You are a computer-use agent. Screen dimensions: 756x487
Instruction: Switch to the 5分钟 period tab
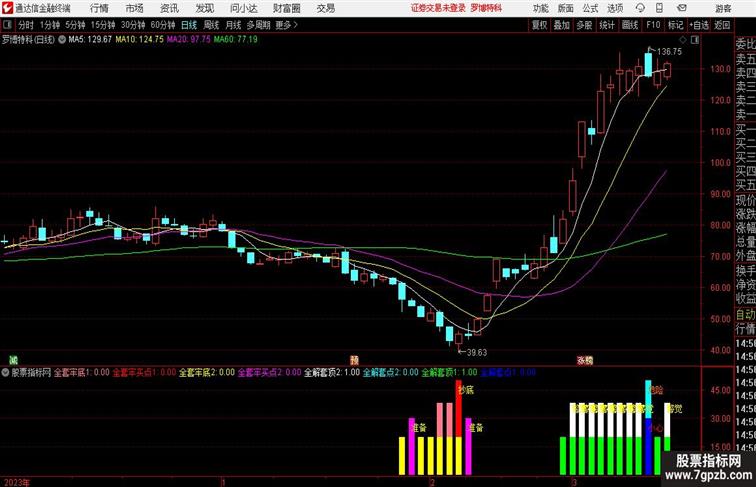click(75, 25)
